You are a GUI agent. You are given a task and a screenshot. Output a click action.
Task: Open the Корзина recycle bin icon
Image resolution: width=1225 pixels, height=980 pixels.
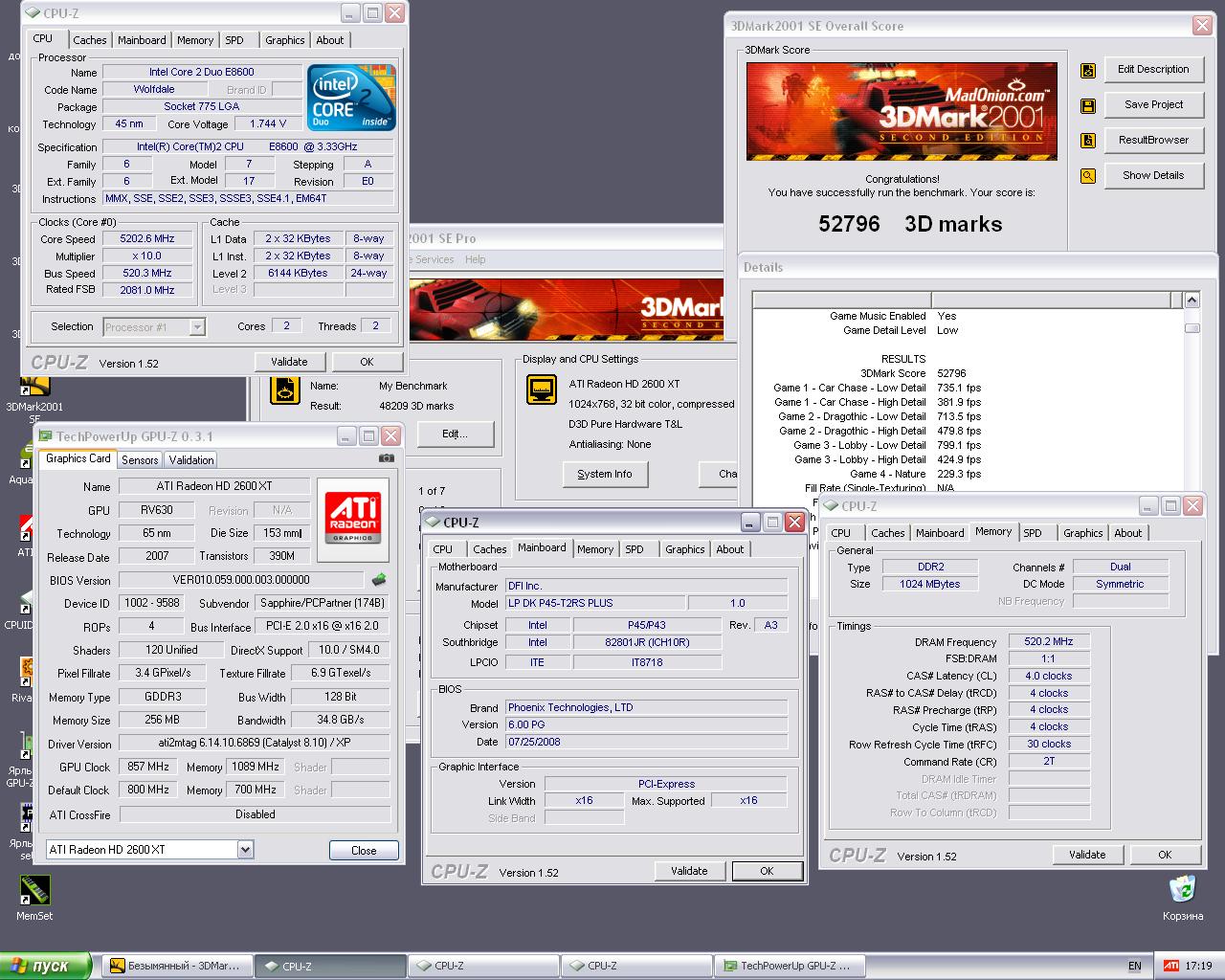point(1183,898)
